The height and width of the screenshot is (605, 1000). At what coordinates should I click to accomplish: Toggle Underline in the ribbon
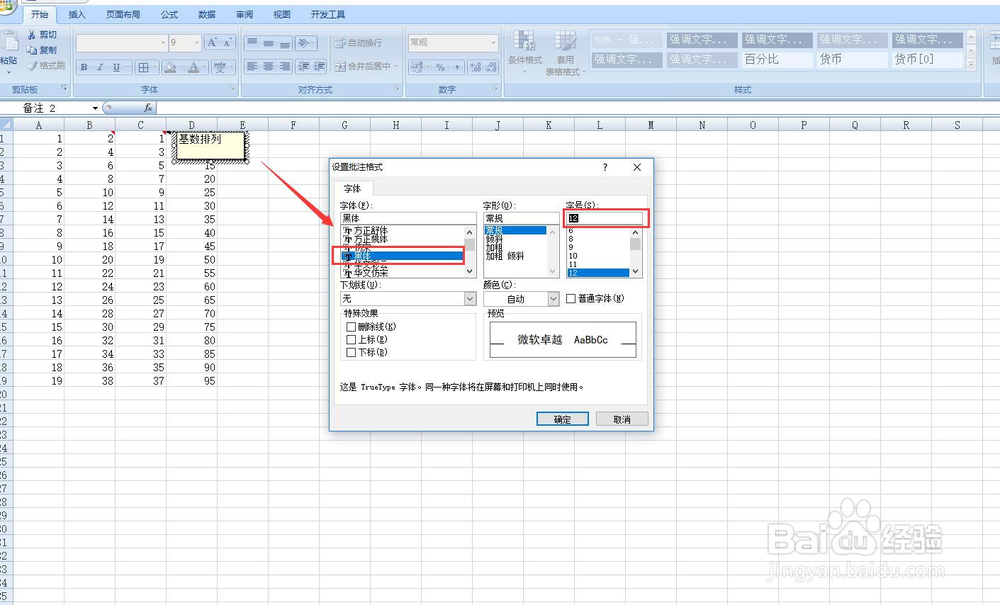tap(116, 67)
